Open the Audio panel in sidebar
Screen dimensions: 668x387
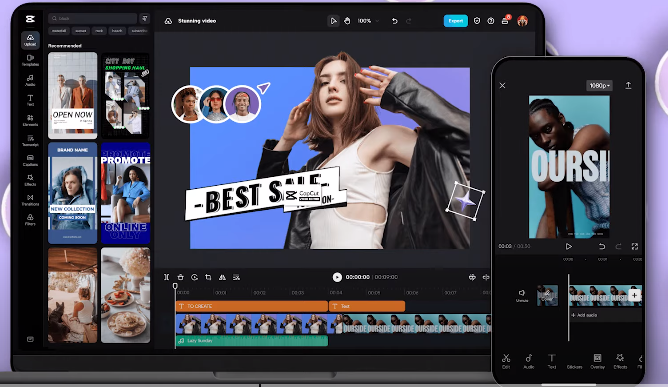(x=30, y=80)
